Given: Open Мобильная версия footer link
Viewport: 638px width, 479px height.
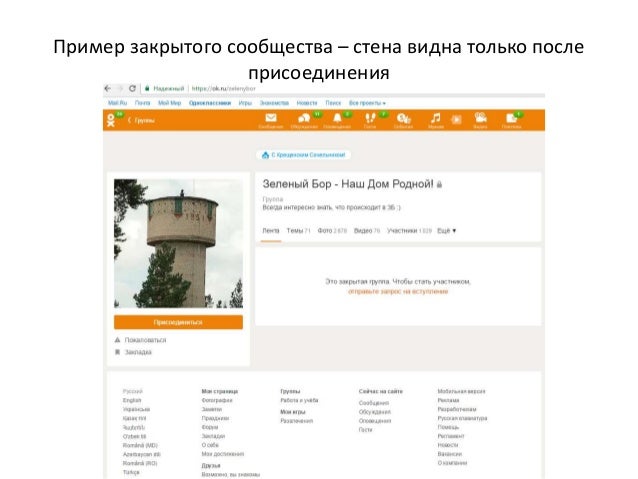Looking at the screenshot, I should point(461,391).
